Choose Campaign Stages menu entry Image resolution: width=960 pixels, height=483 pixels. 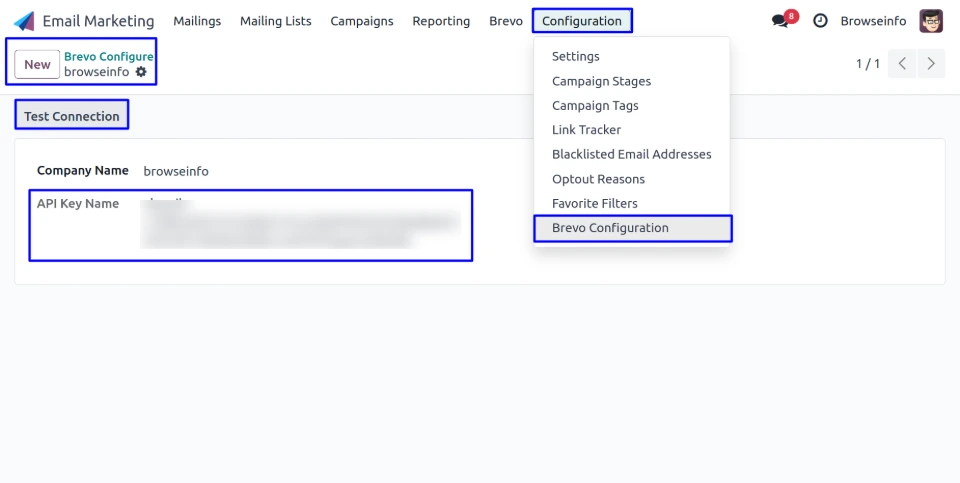[601, 81]
